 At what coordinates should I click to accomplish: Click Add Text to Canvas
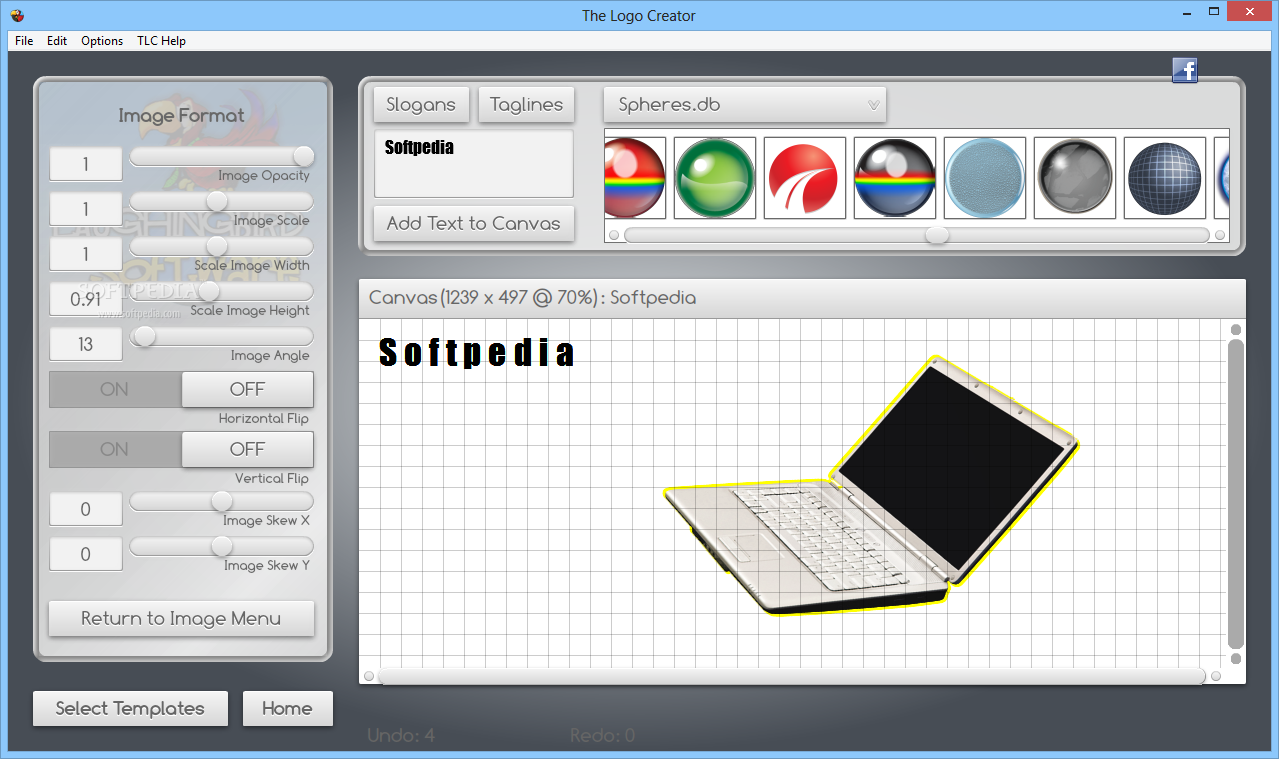coord(474,223)
